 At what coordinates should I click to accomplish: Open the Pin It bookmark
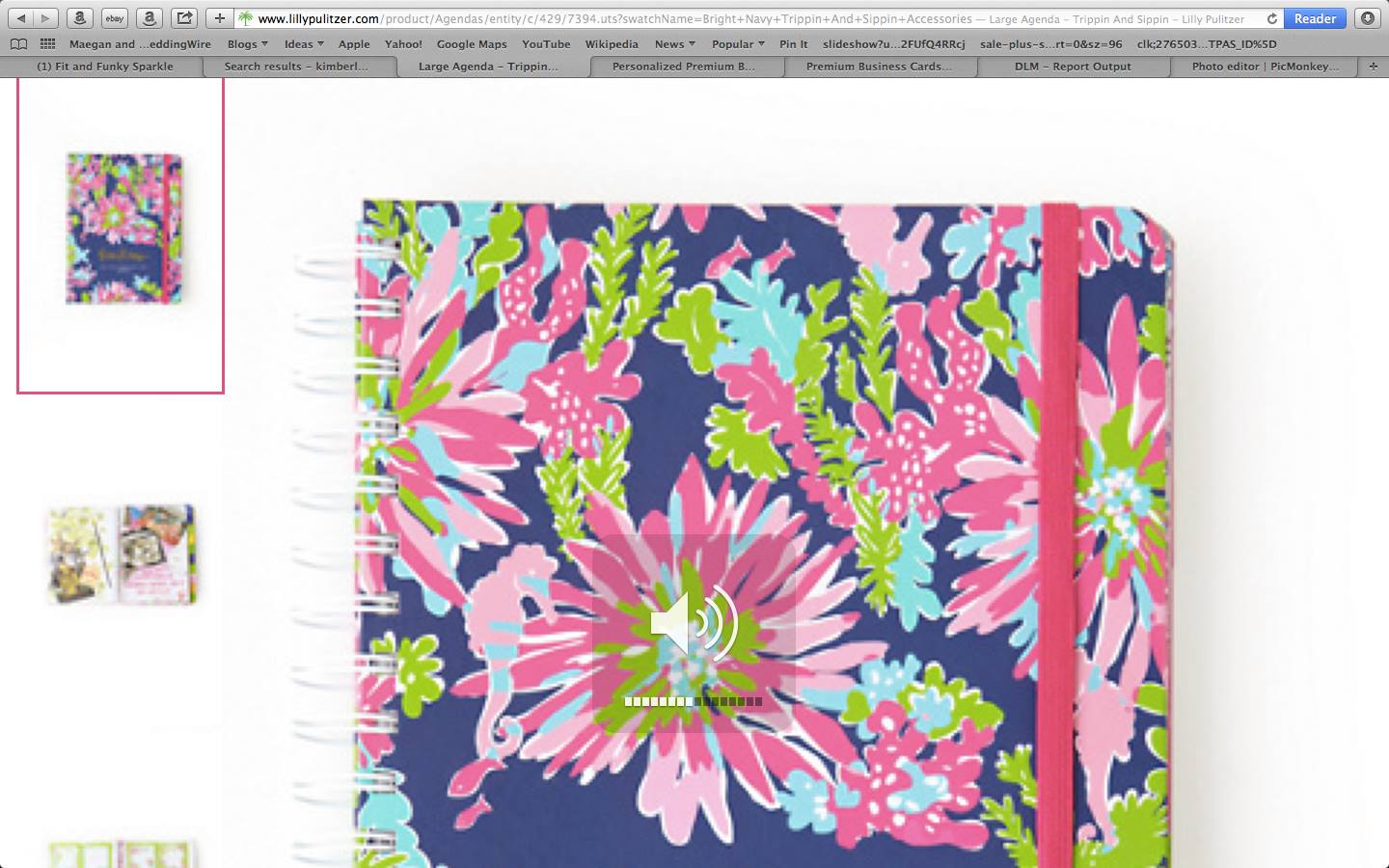pyautogui.click(x=793, y=44)
